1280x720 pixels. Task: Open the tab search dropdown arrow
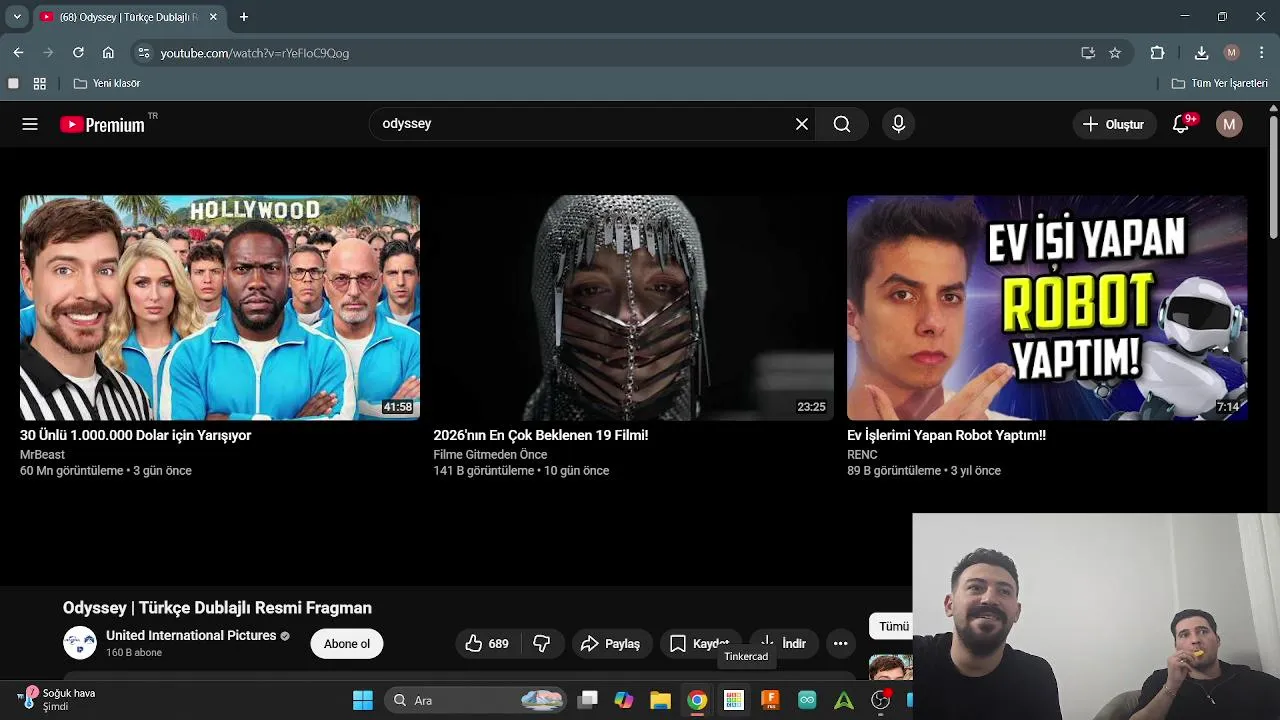pos(17,17)
